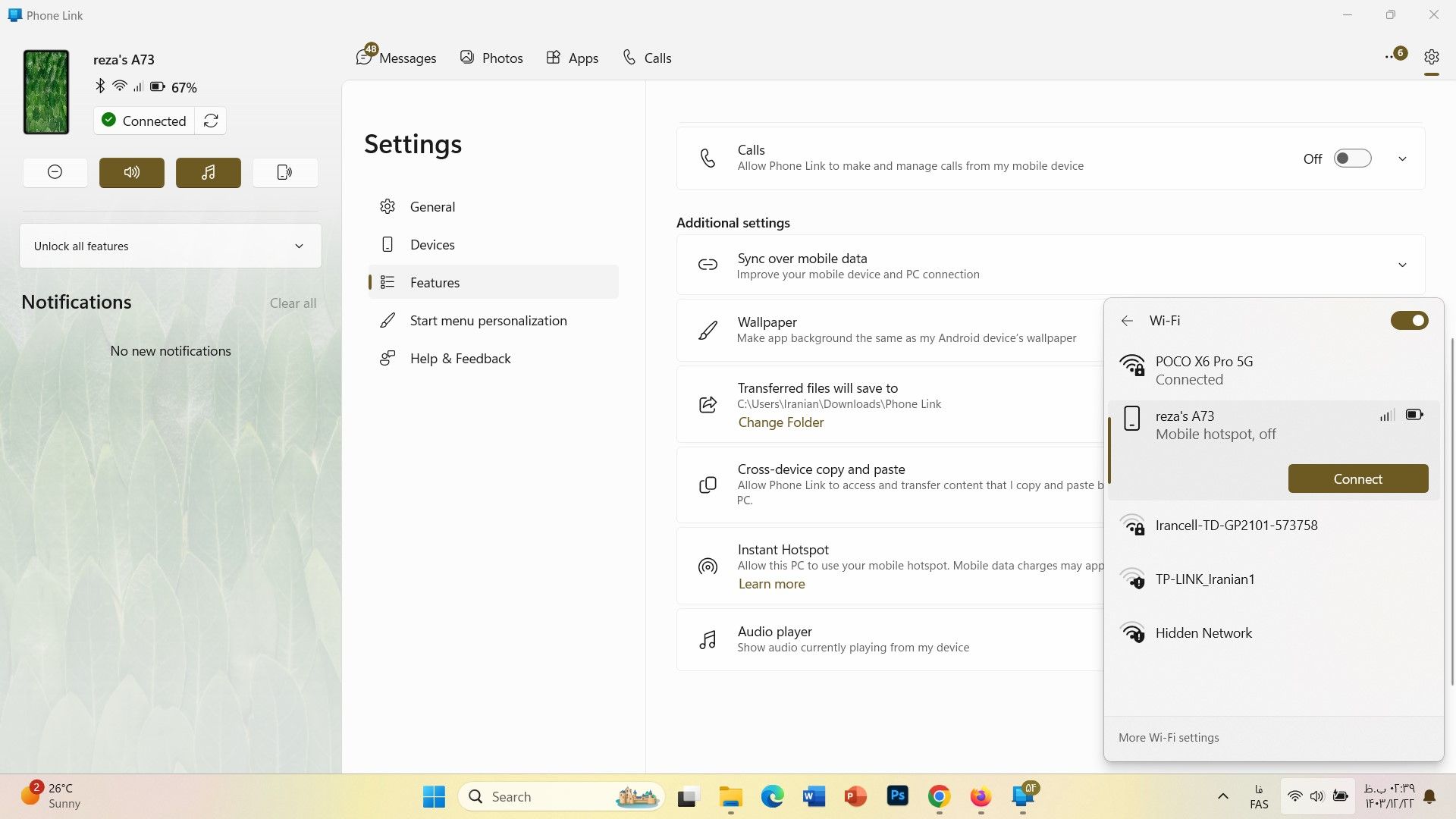The width and height of the screenshot is (1456, 819).
Task: Click the Wallpaper brush icon
Action: click(x=708, y=330)
